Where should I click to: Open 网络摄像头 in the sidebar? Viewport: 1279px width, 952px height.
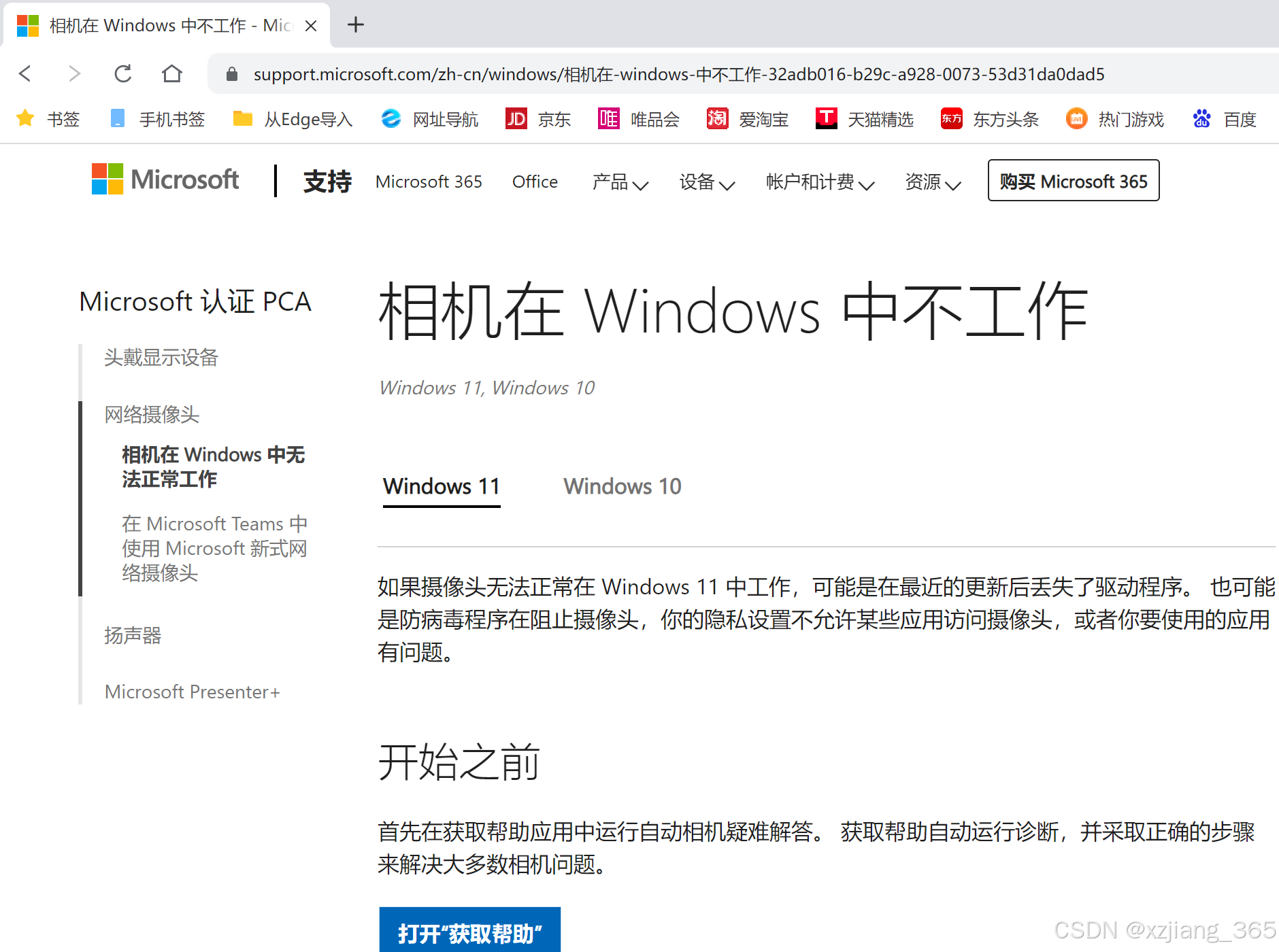[x=152, y=415]
